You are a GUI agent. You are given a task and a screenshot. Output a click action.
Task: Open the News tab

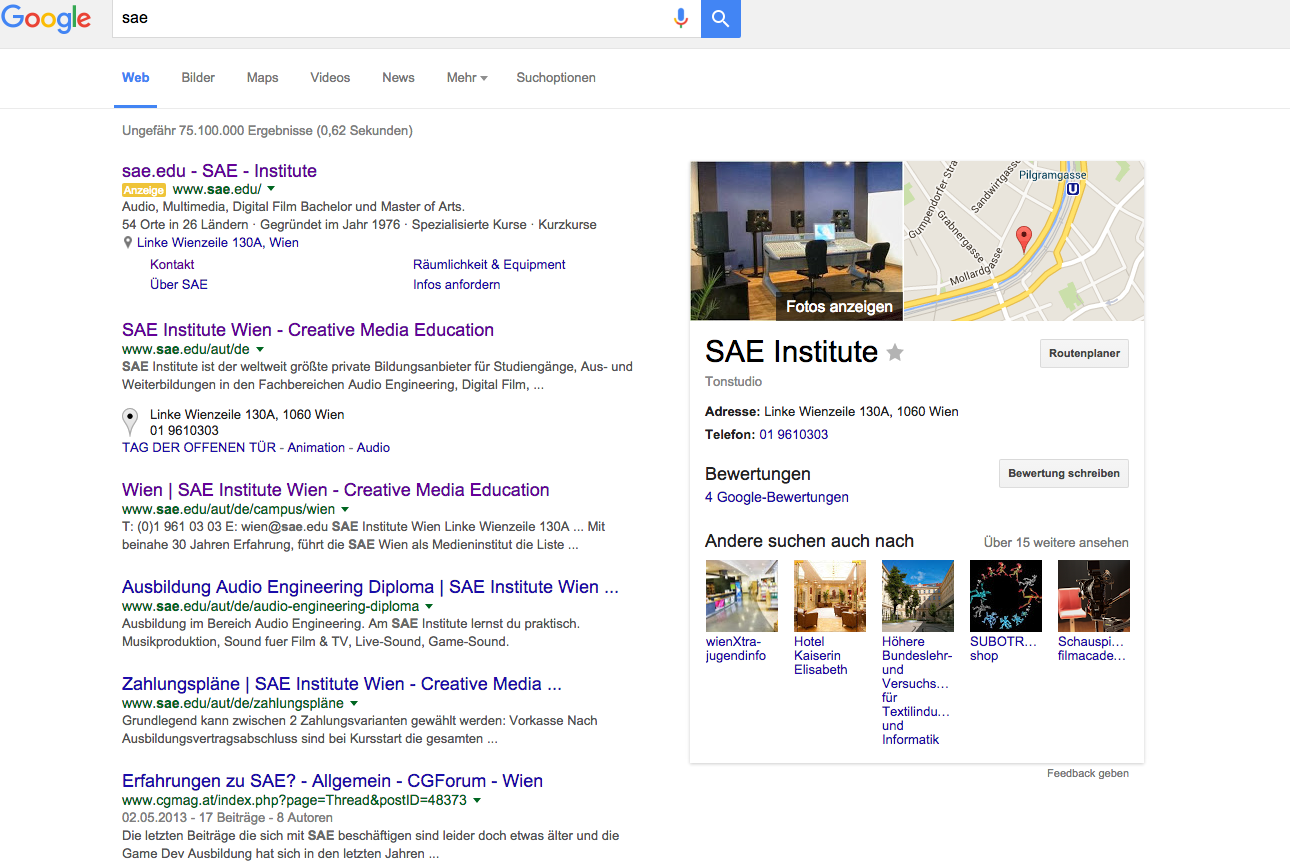(398, 77)
